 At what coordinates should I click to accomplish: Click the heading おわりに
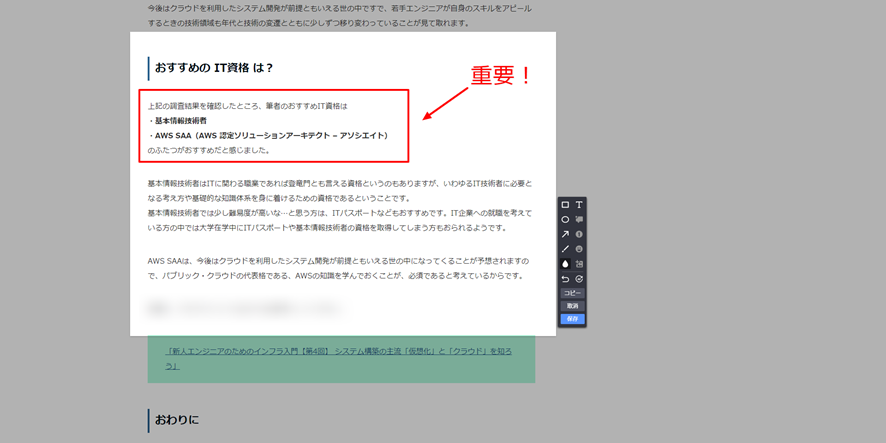pos(177,420)
